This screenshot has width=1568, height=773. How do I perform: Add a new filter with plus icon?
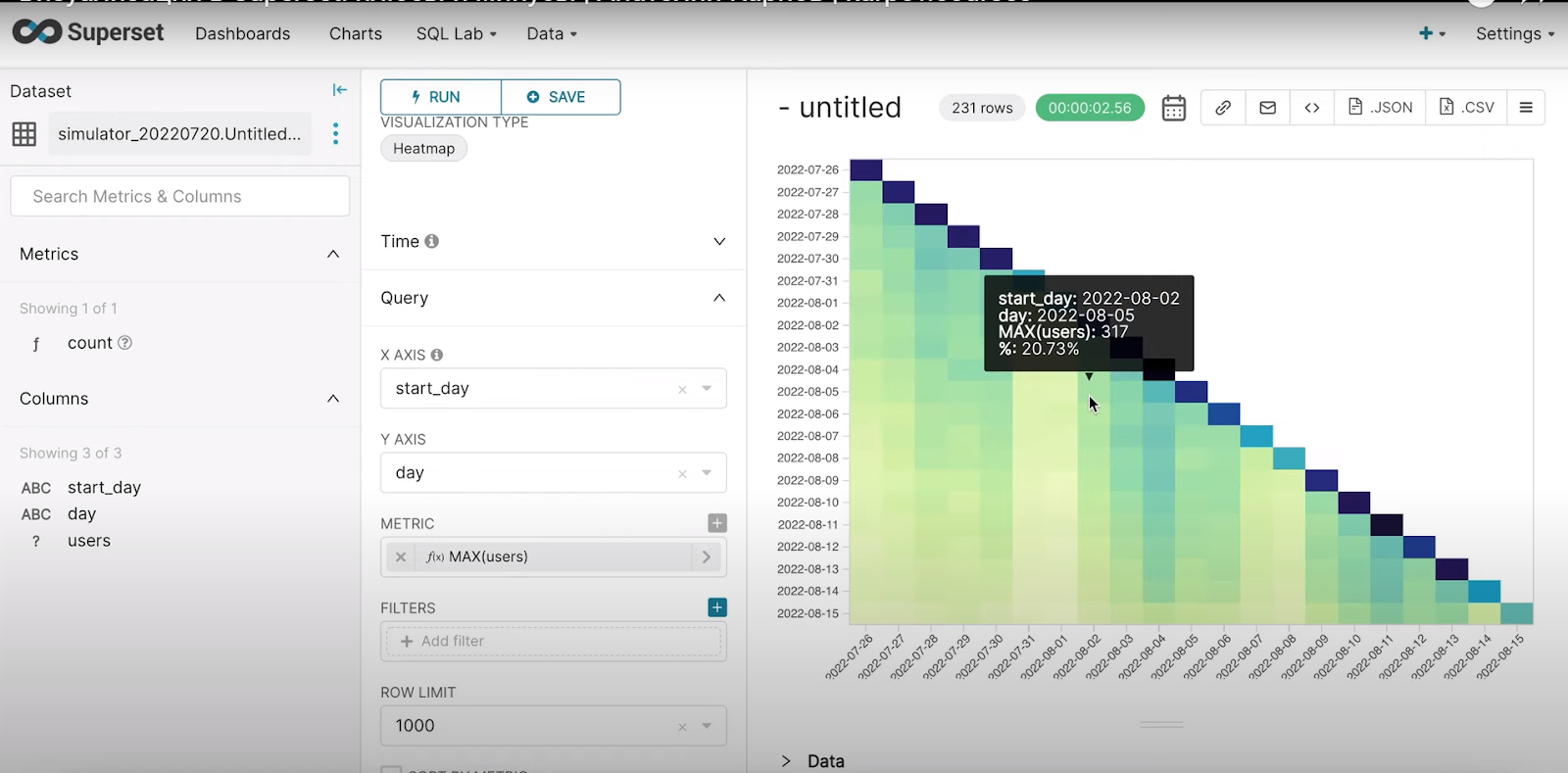pyautogui.click(x=717, y=607)
